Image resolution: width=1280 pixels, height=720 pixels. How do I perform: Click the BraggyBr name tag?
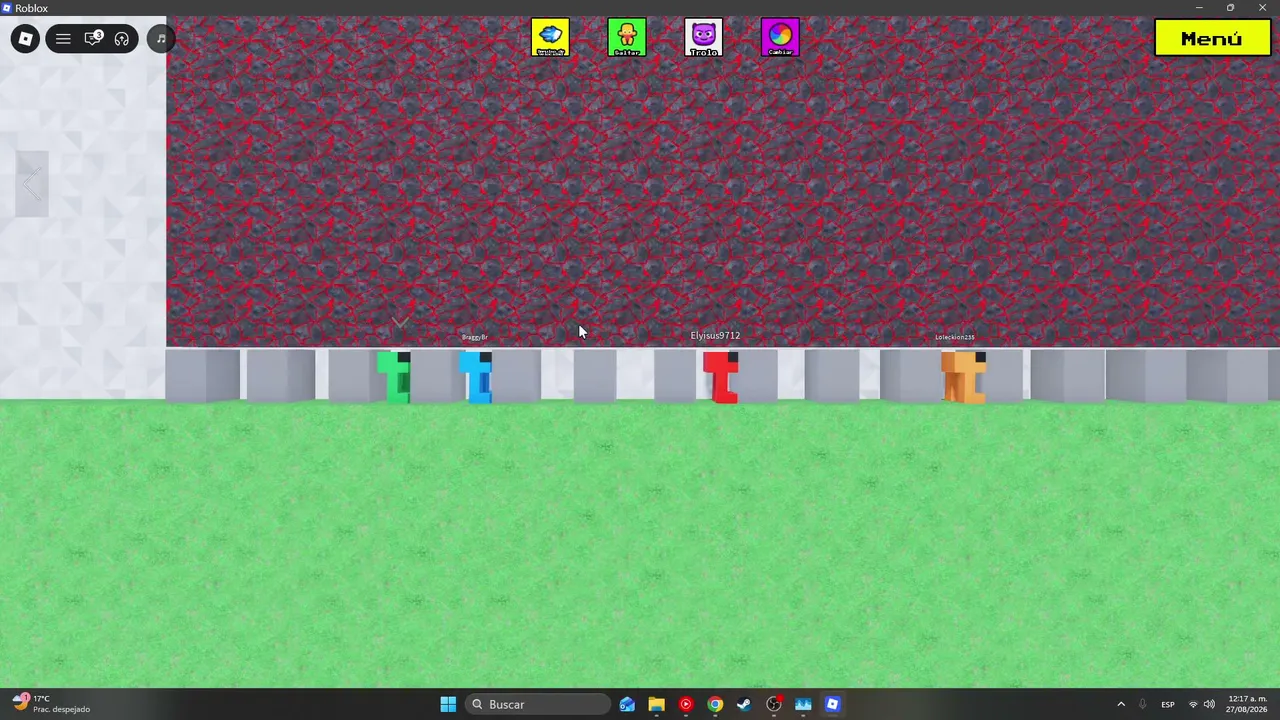pyautogui.click(x=475, y=337)
